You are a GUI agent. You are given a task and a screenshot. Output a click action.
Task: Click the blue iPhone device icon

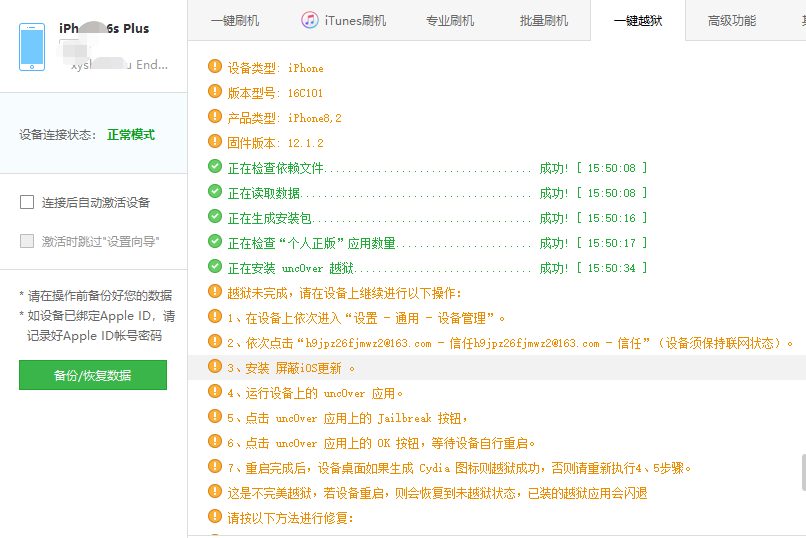[x=32, y=46]
